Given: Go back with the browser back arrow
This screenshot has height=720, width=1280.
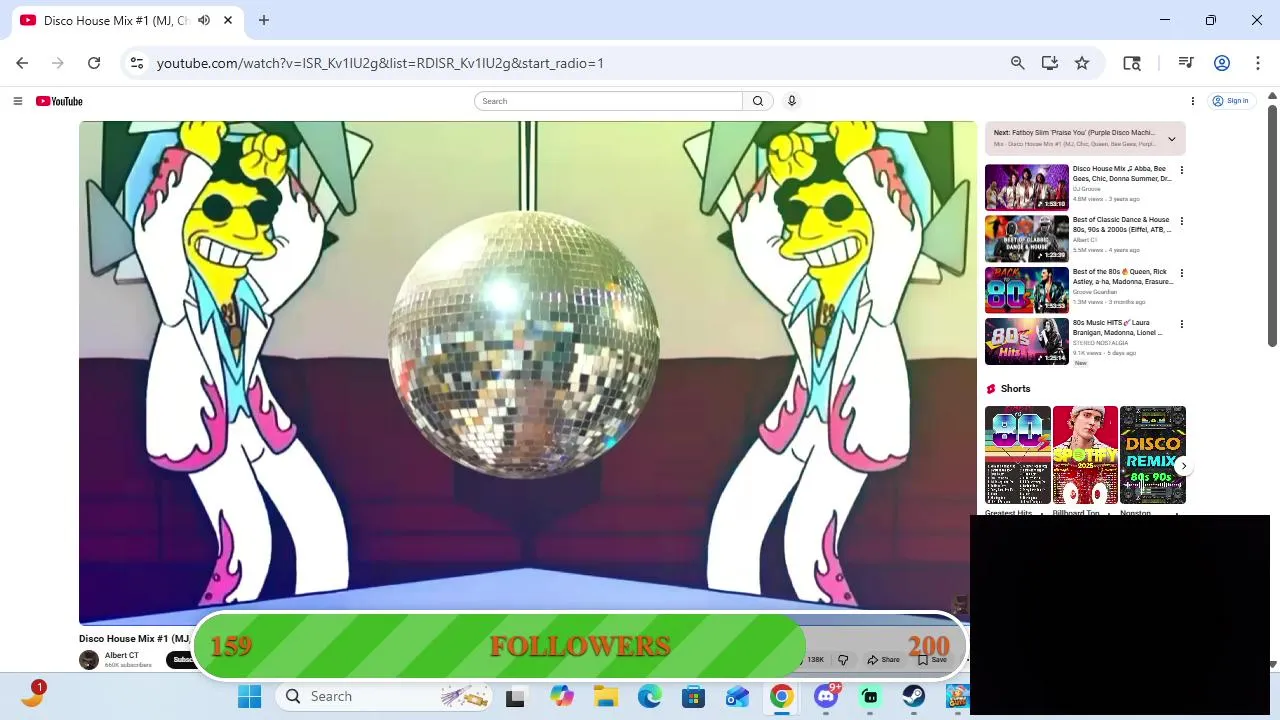Looking at the screenshot, I should [22, 63].
